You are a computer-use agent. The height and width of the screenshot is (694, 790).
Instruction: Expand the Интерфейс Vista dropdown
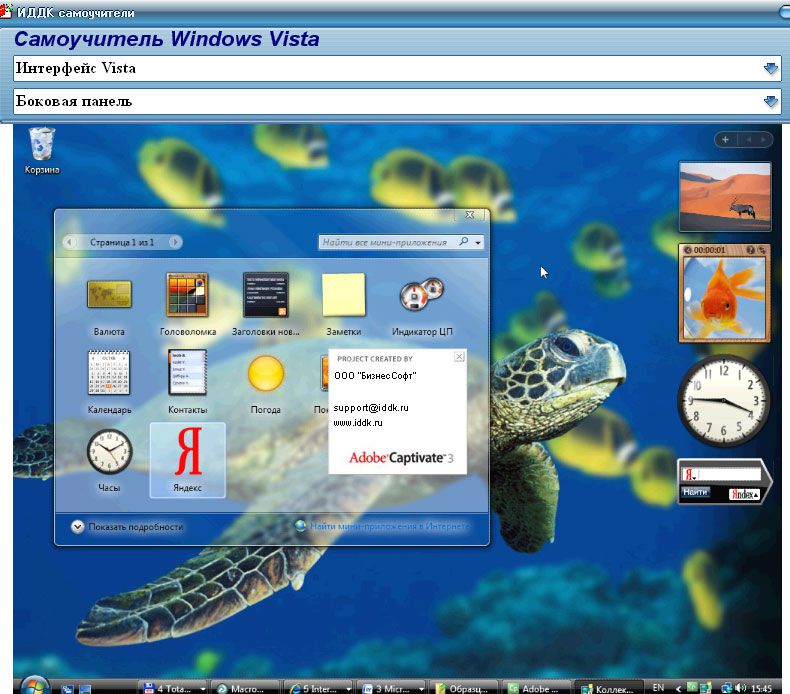pyautogui.click(x=770, y=69)
